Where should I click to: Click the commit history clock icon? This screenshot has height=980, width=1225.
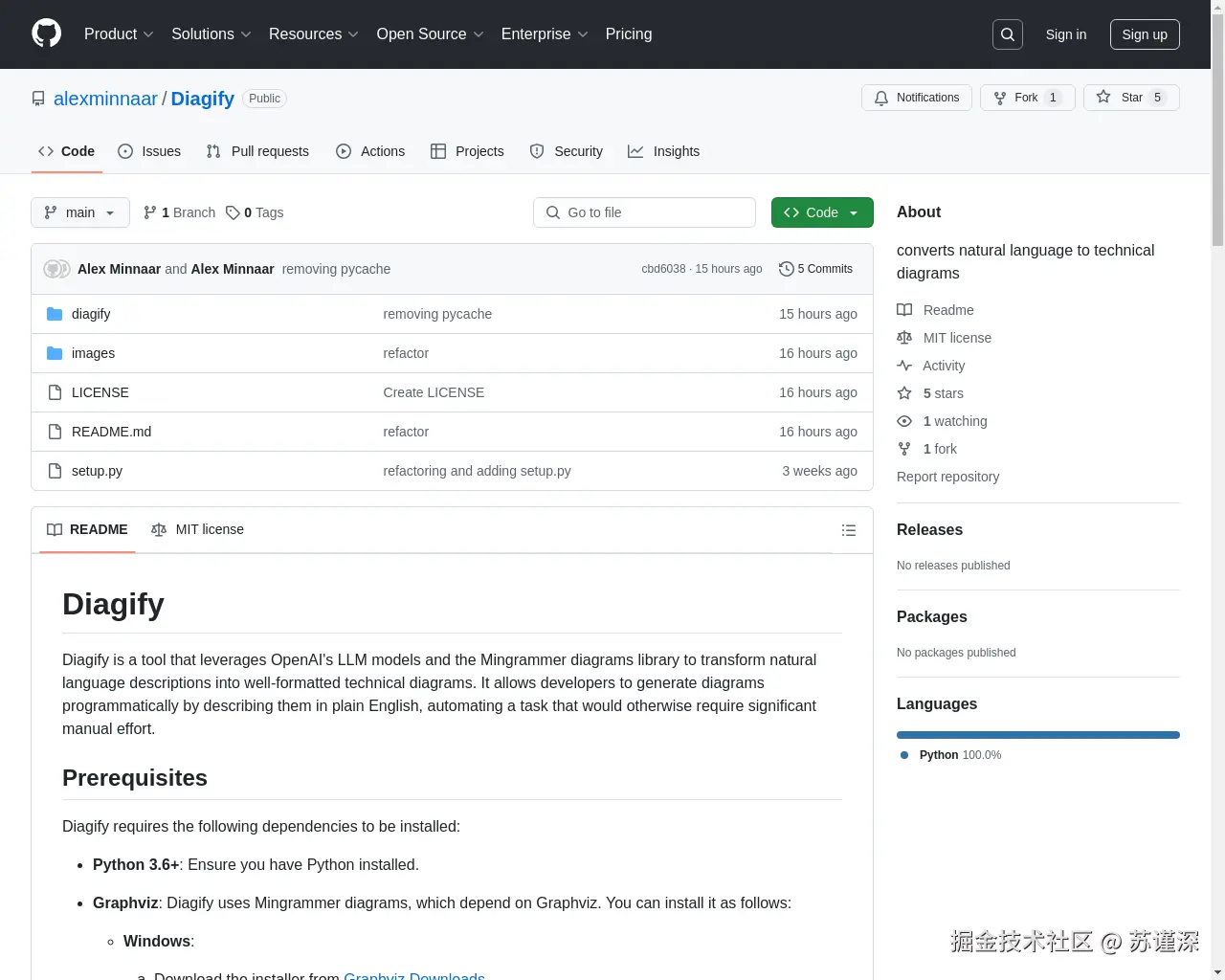[787, 269]
